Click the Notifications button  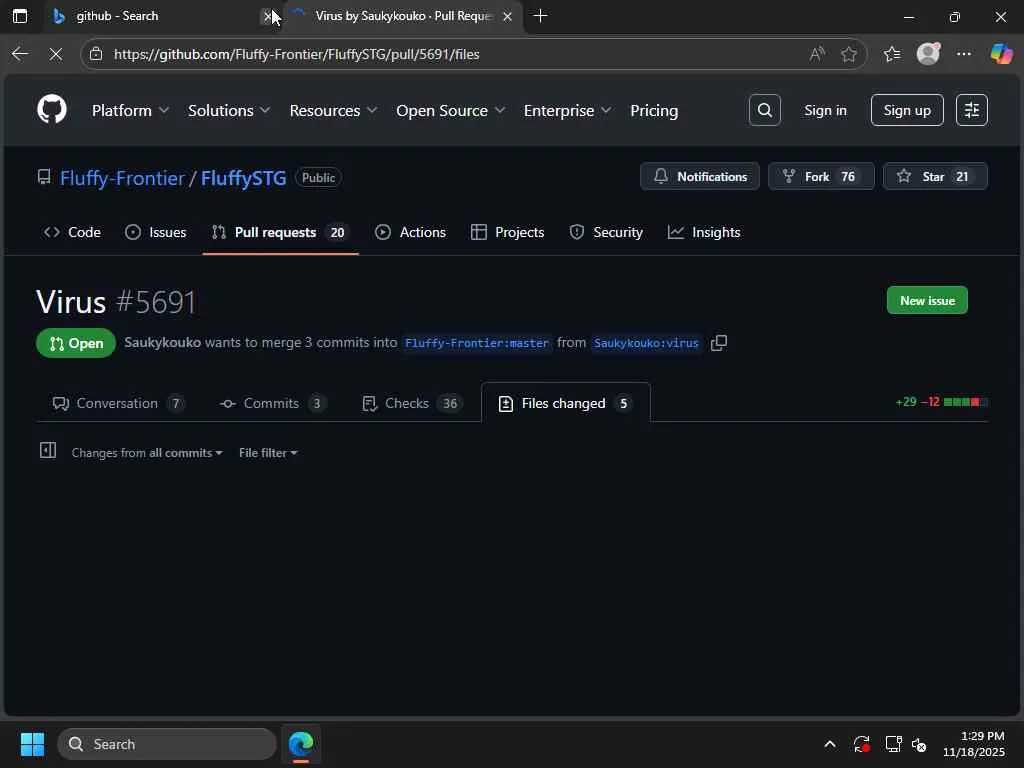700,176
